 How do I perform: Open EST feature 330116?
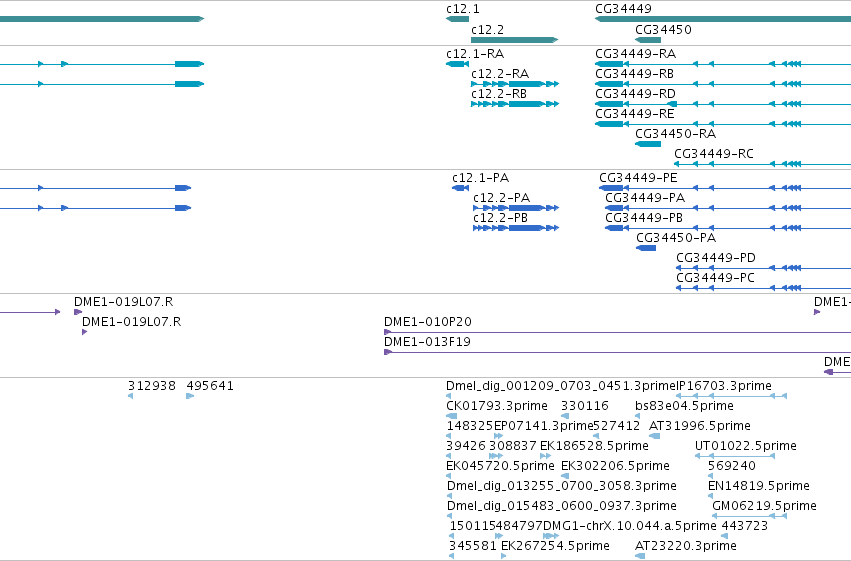[585, 407]
